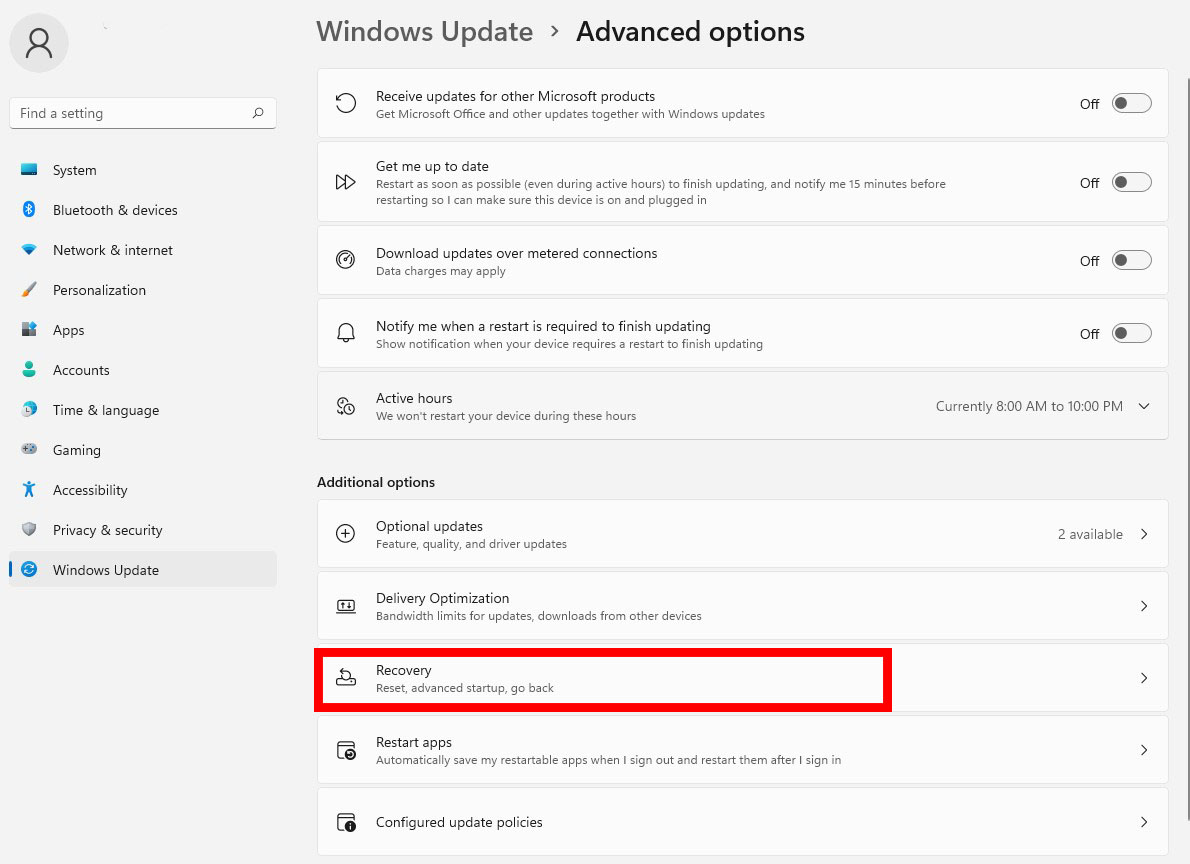Open the Recovery option title
This screenshot has width=1190, height=864.
(x=403, y=670)
